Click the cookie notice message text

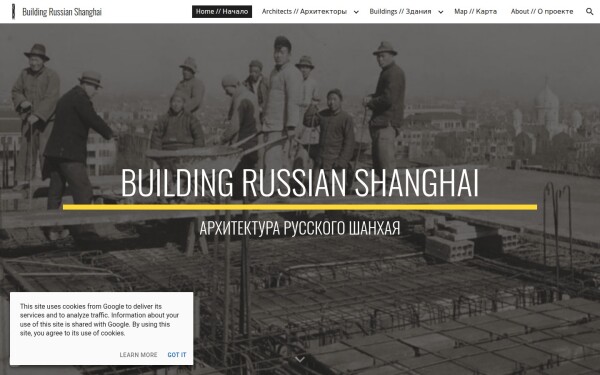[x=99, y=320]
